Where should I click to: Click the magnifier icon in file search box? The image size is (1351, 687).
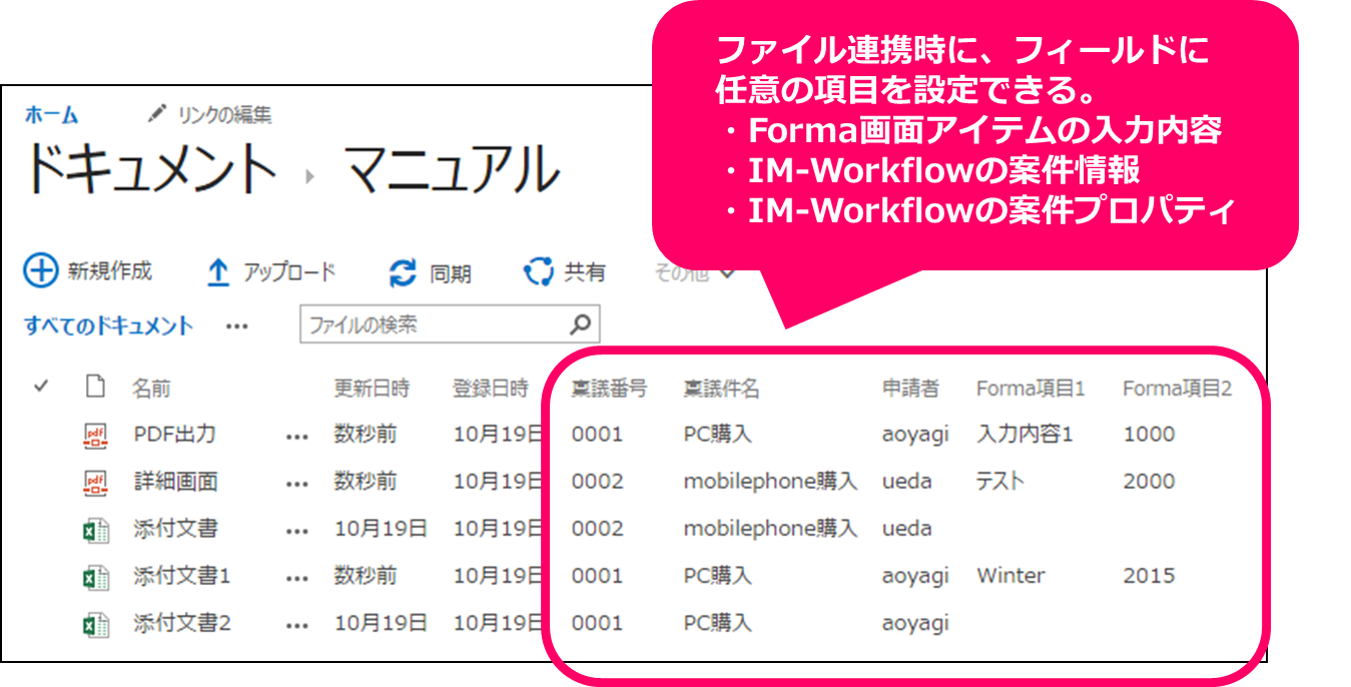579,324
